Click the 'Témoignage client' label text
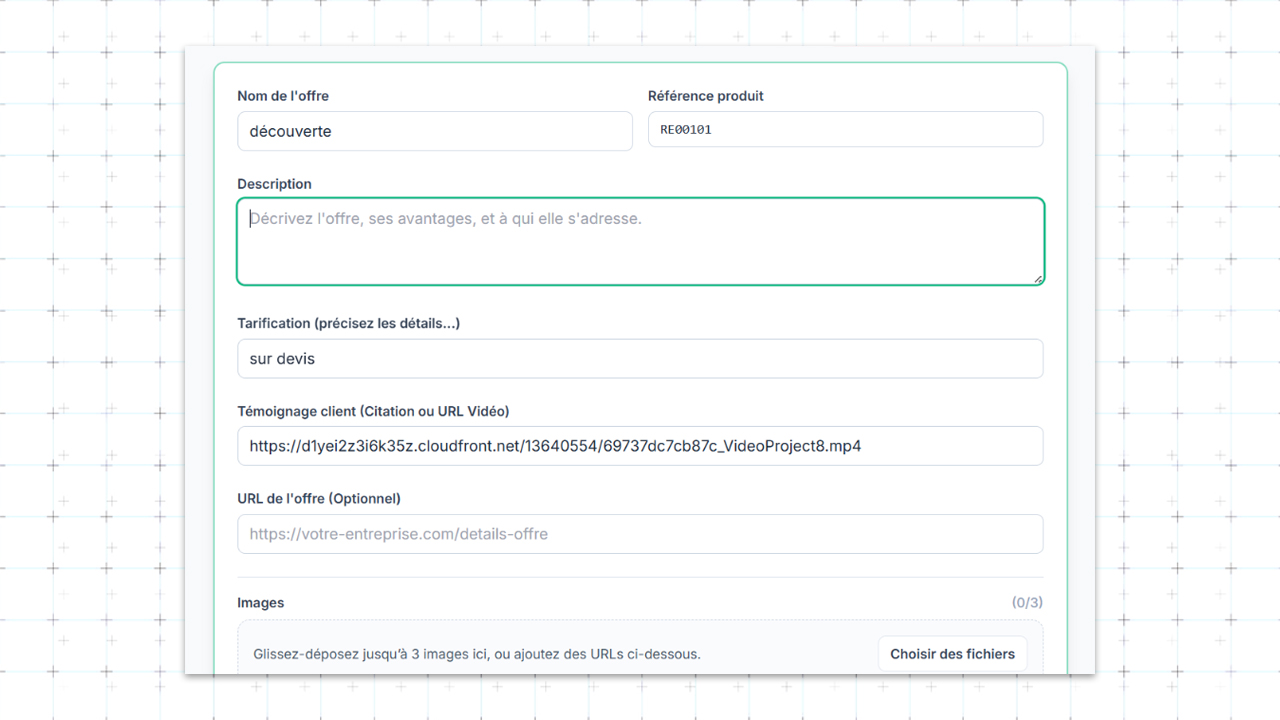The height and width of the screenshot is (720, 1280). pos(372,410)
